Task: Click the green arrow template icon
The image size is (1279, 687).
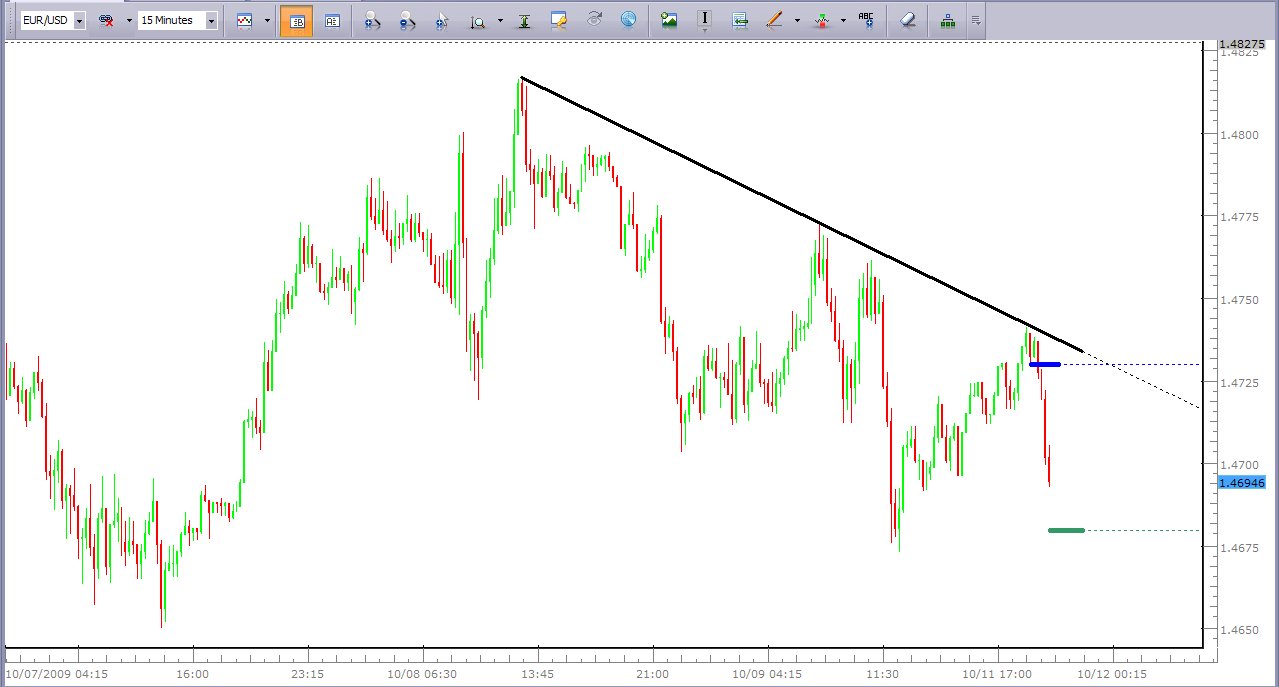Action: pos(740,20)
